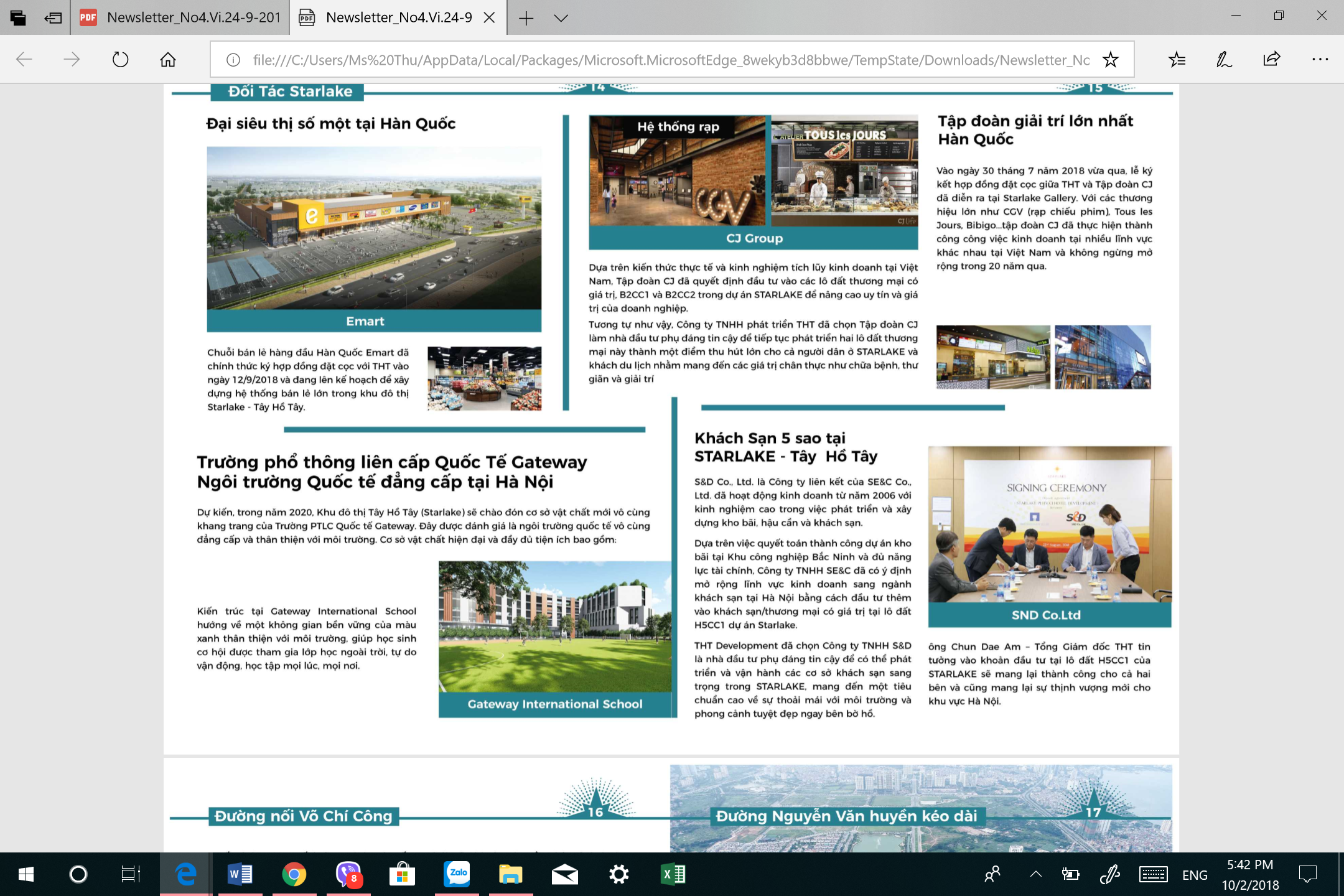Refresh the current page
This screenshot has width=1344, height=896.
(x=120, y=59)
